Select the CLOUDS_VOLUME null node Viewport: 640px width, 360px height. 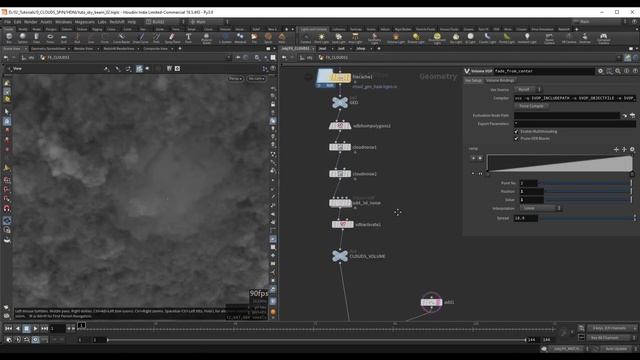340,256
